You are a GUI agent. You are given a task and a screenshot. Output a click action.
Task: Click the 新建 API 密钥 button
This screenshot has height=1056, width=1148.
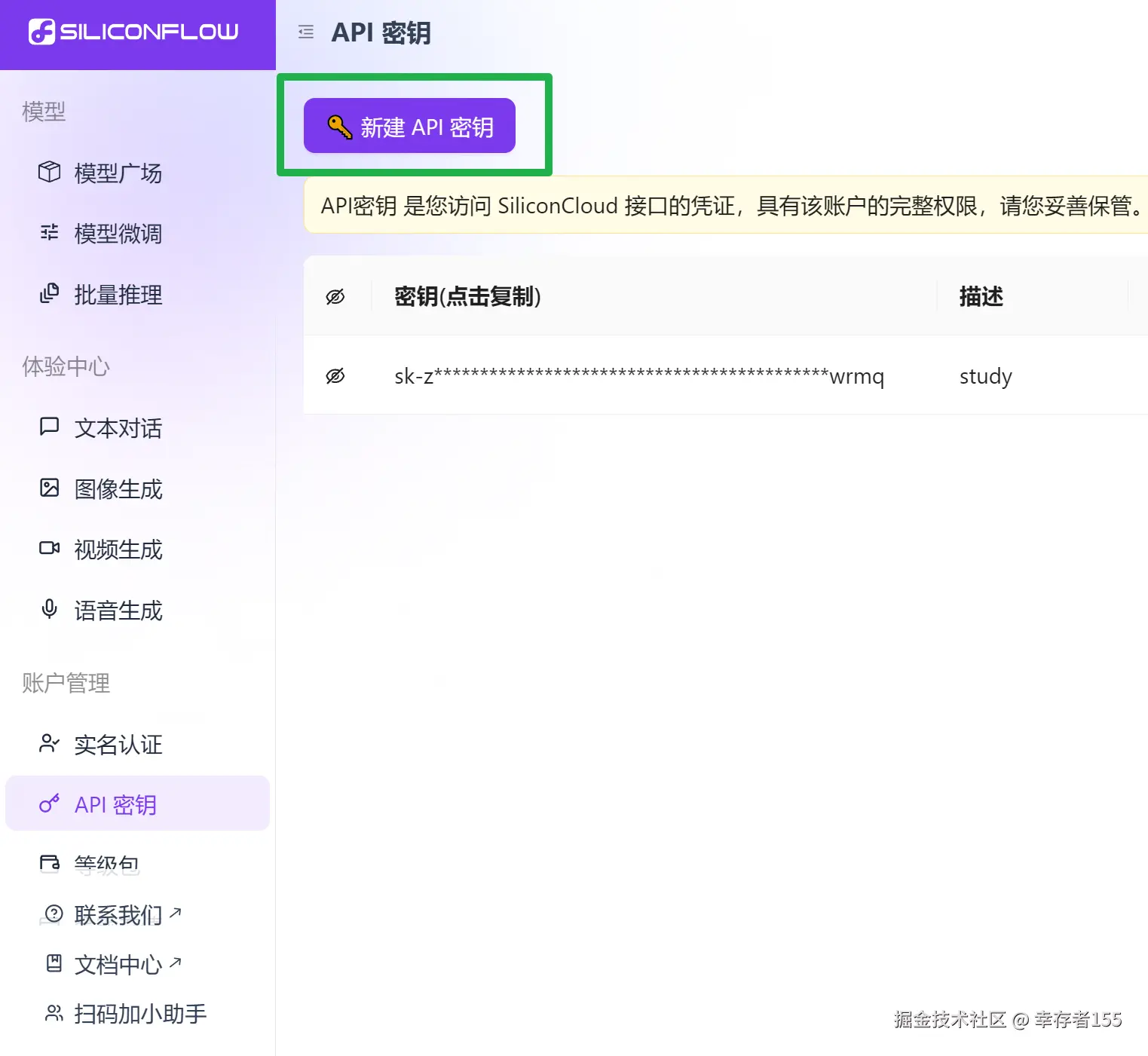409,126
